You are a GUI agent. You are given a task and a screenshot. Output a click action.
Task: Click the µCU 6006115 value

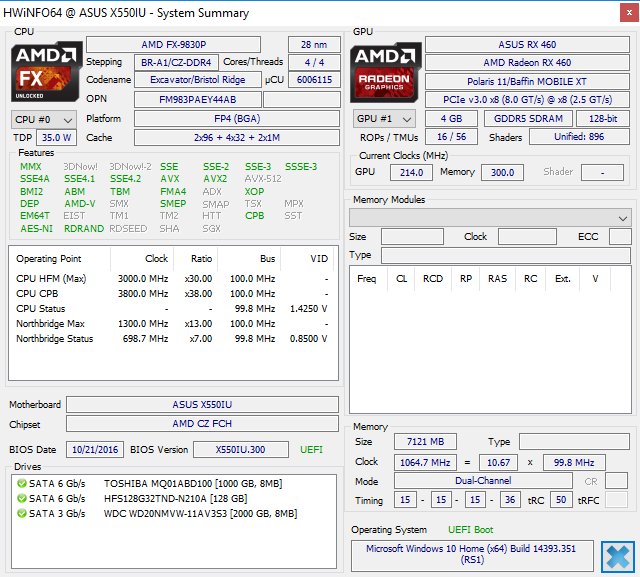click(314, 80)
